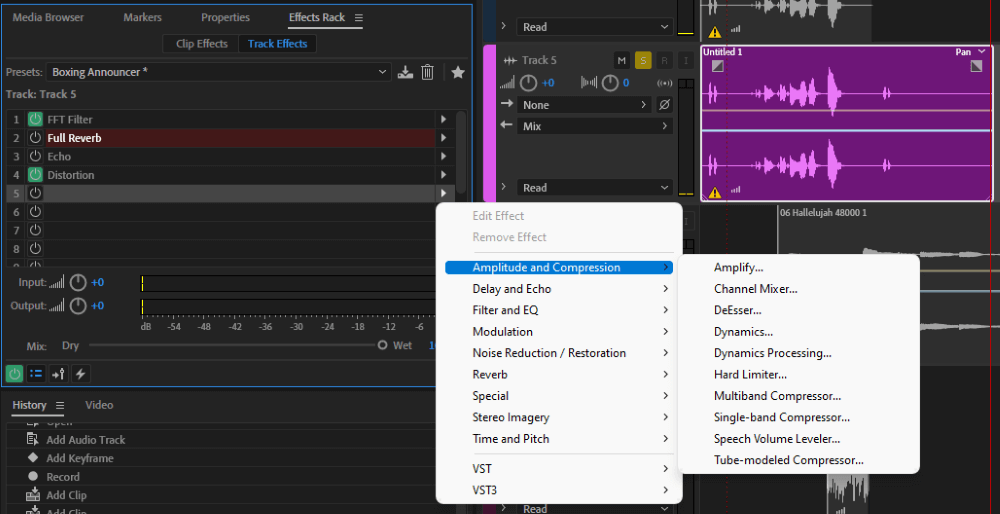
Task: Click the Record history circle icon
Action: (x=33, y=476)
